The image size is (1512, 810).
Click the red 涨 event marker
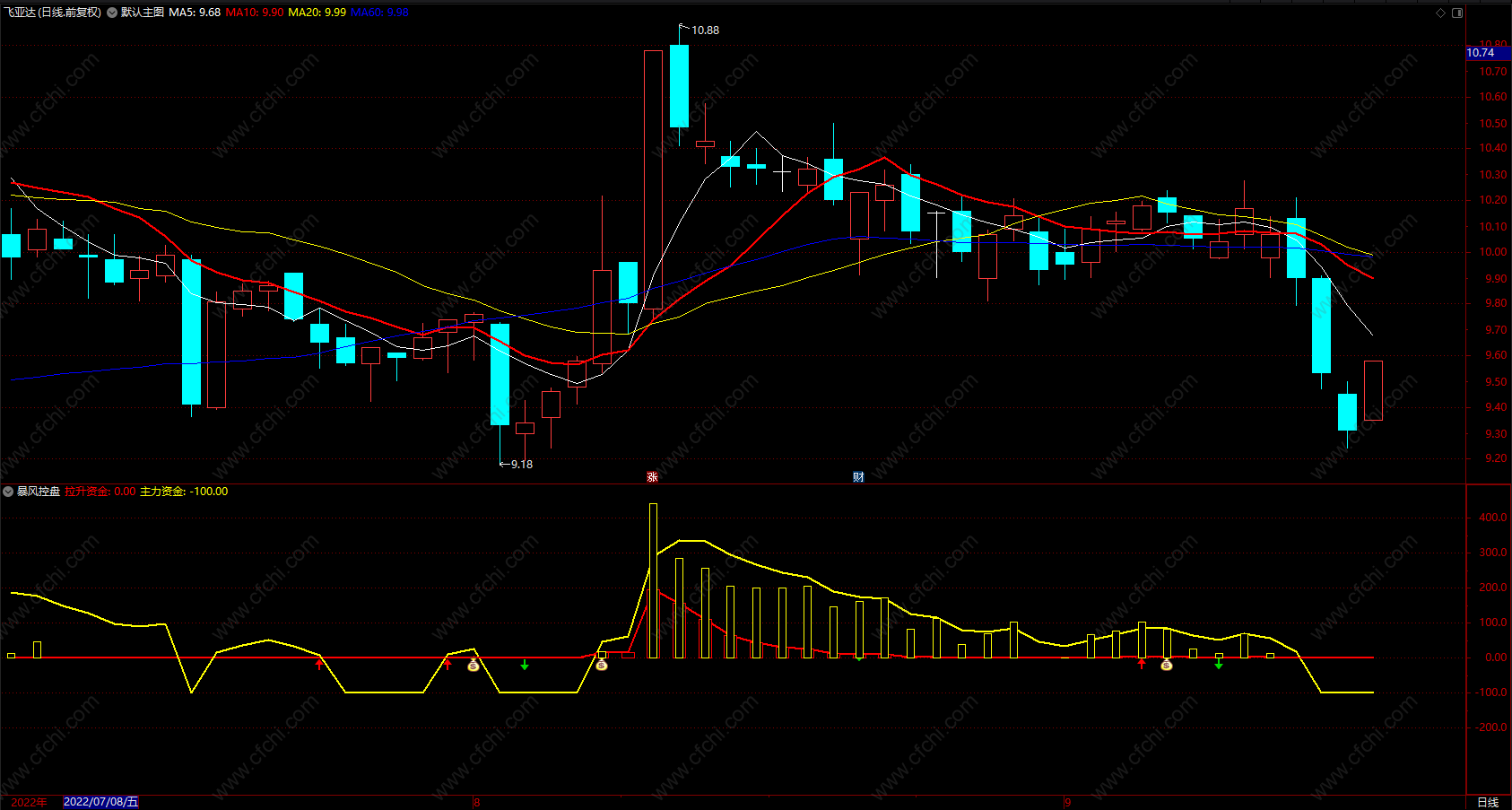point(652,476)
